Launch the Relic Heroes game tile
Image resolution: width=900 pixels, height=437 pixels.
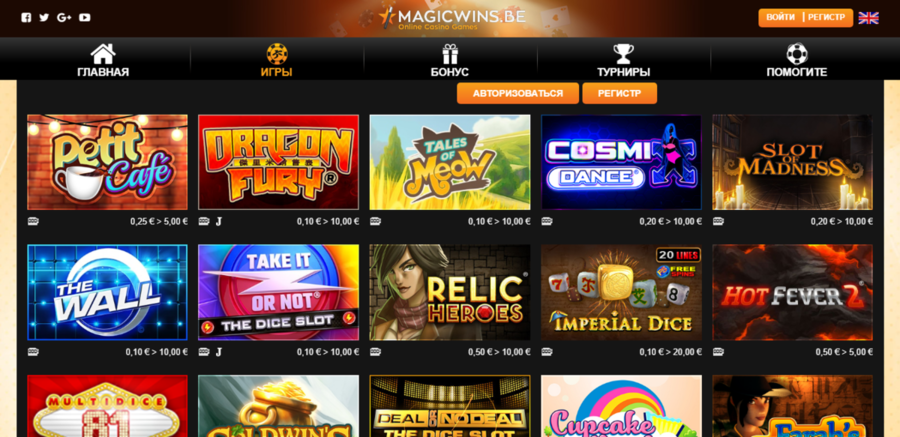point(450,292)
